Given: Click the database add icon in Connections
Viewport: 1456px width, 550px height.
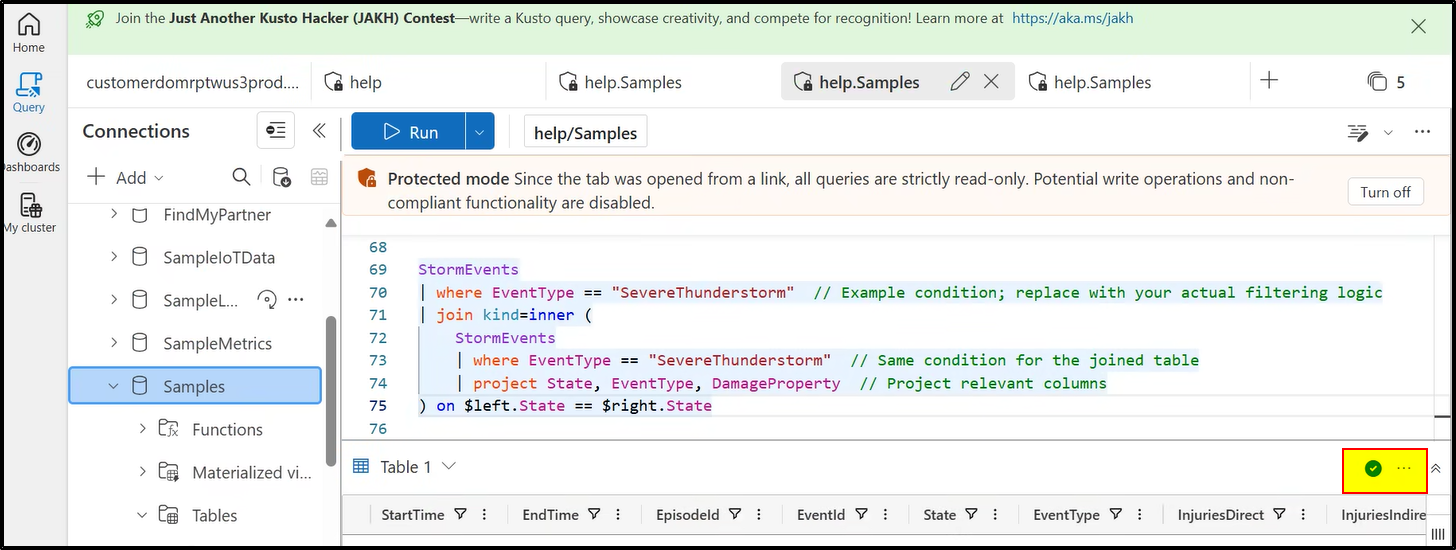Looking at the screenshot, I should (x=282, y=177).
